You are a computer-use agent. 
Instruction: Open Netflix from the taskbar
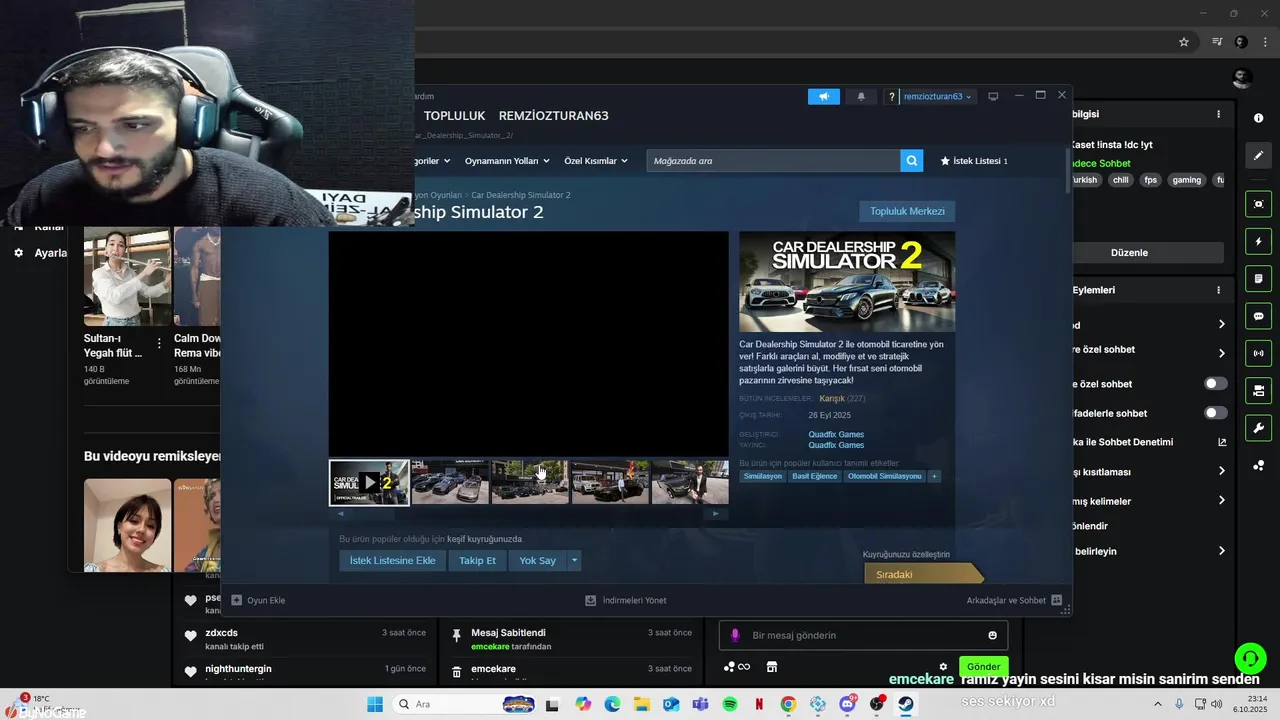pos(759,704)
